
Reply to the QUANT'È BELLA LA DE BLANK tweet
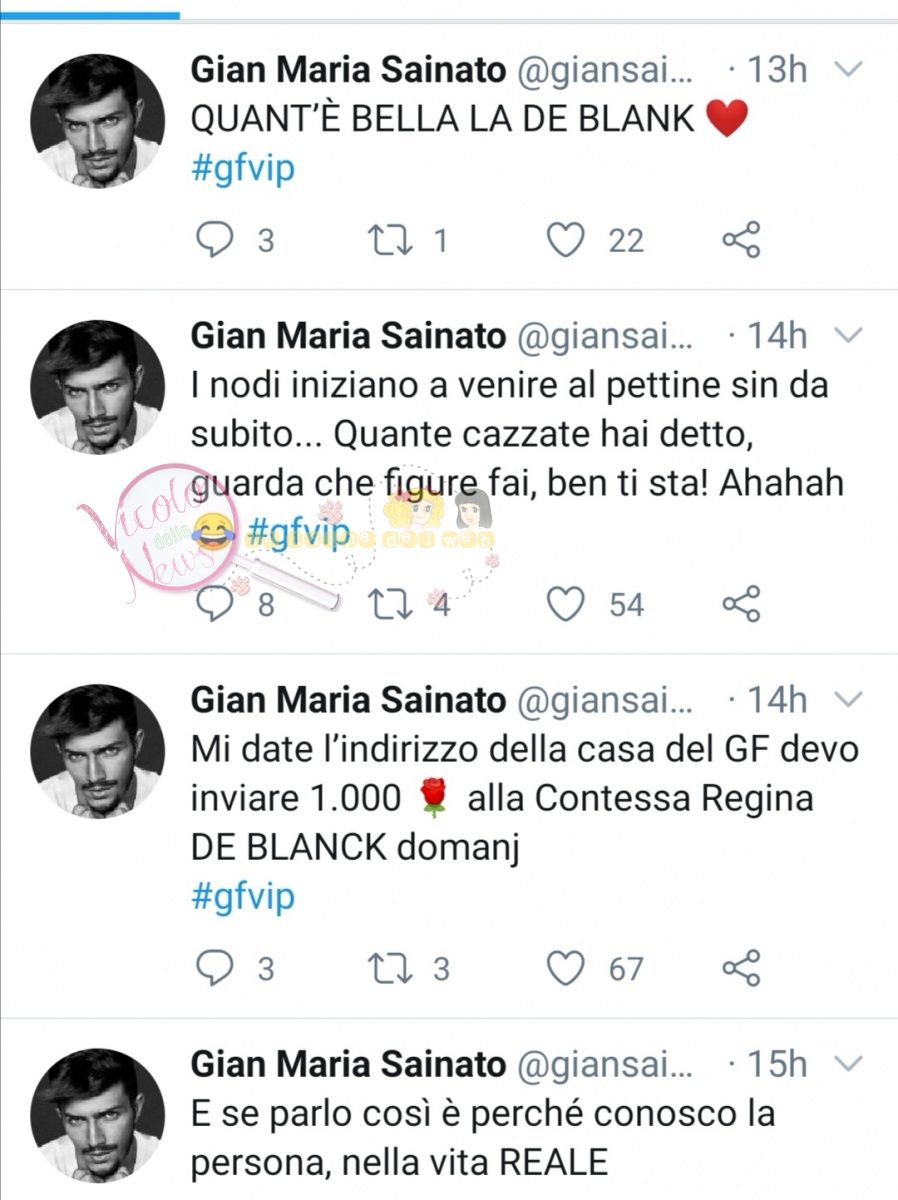pos(211,240)
